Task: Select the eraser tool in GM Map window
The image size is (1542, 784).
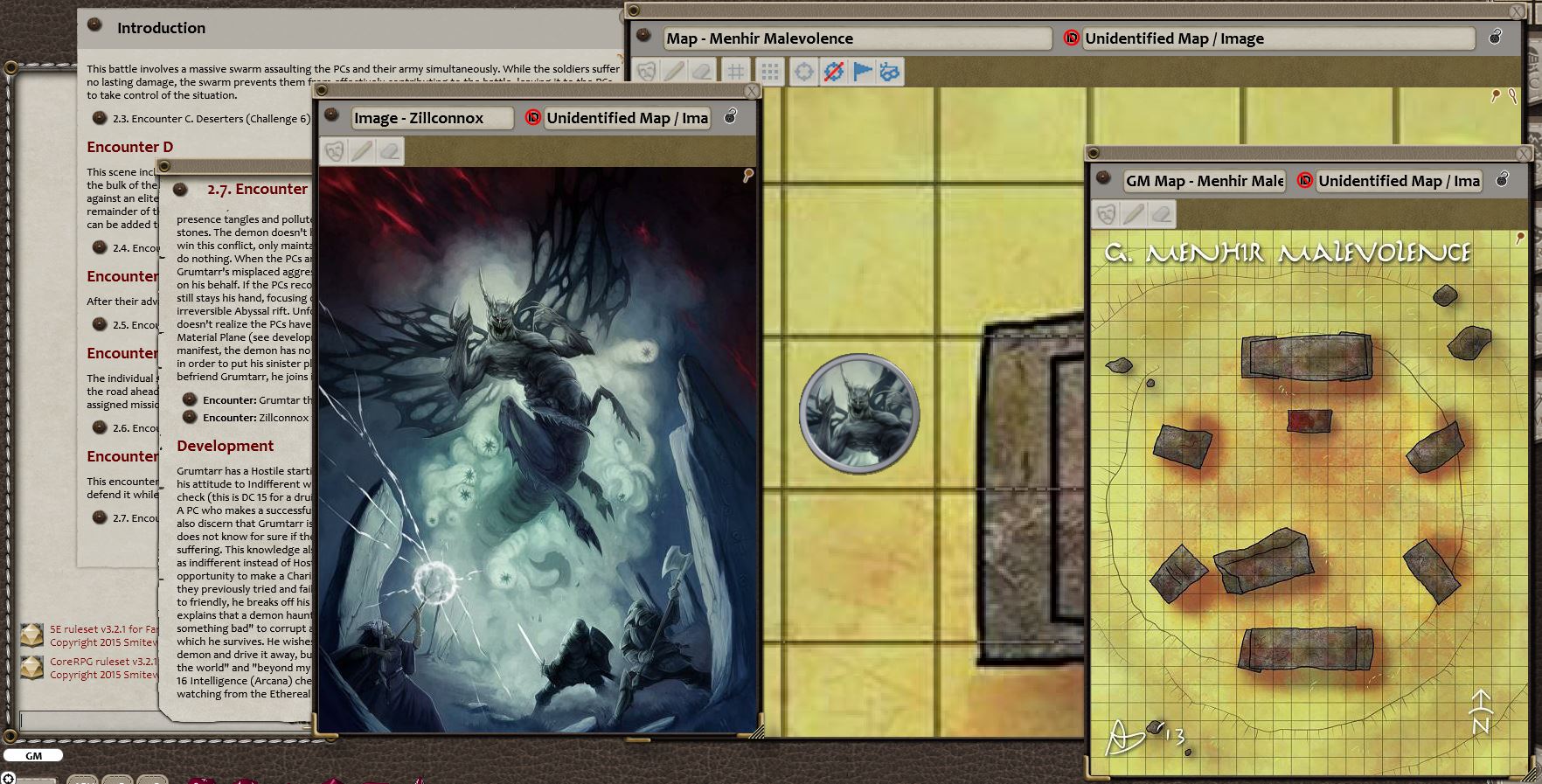Action: pyautogui.click(x=1162, y=214)
